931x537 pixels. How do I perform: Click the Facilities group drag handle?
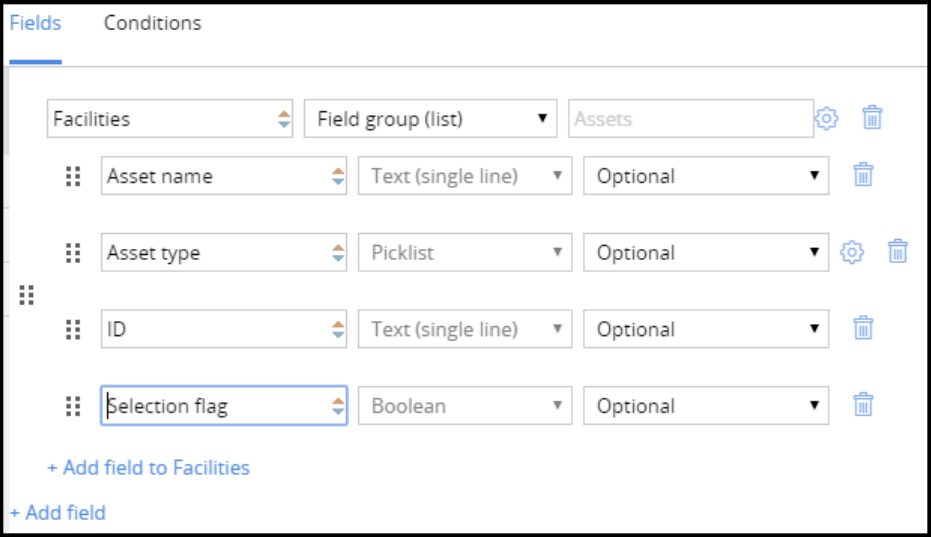click(x=27, y=295)
